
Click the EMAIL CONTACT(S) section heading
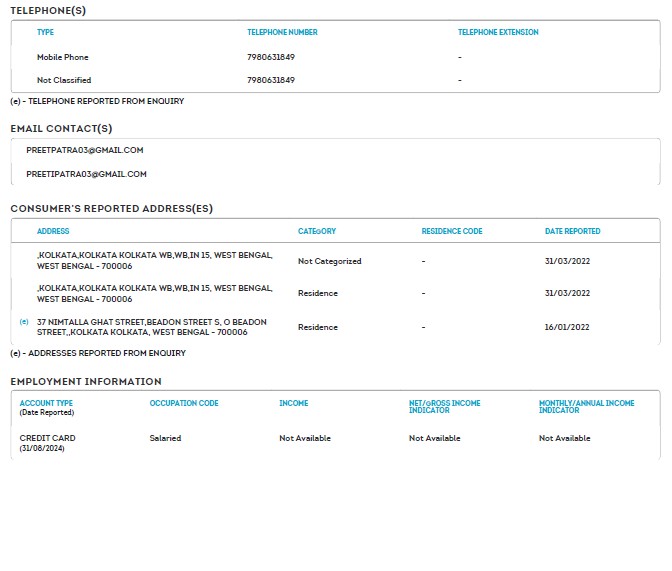click(x=61, y=128)
